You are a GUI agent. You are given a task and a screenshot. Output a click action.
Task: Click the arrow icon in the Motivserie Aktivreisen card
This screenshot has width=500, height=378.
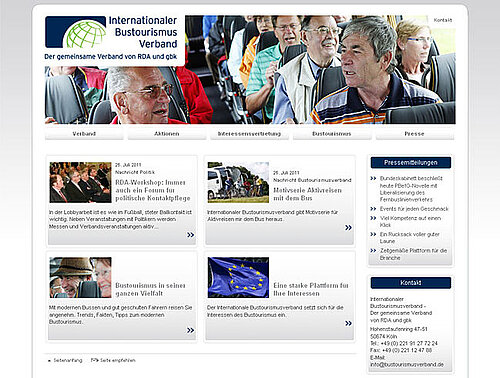click(348, 228)
